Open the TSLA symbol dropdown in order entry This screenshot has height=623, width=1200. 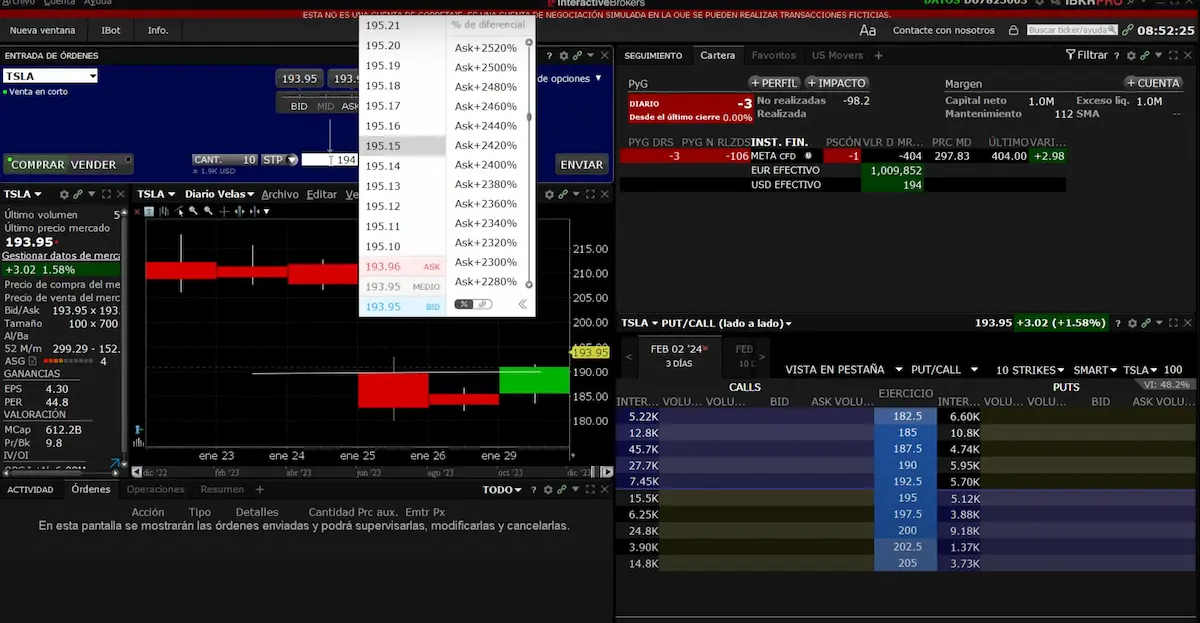[50, 76]
